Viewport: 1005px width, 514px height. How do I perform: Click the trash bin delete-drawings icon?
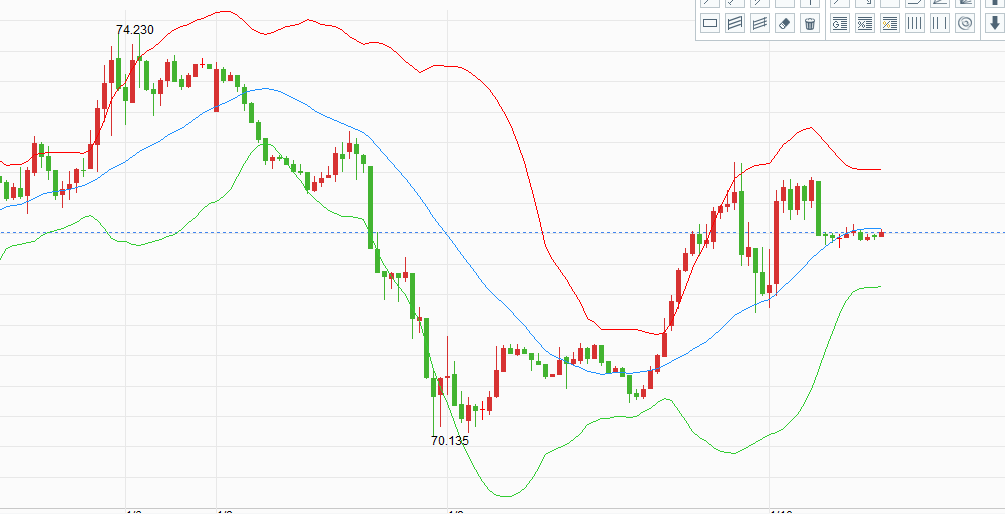(810, 24)
